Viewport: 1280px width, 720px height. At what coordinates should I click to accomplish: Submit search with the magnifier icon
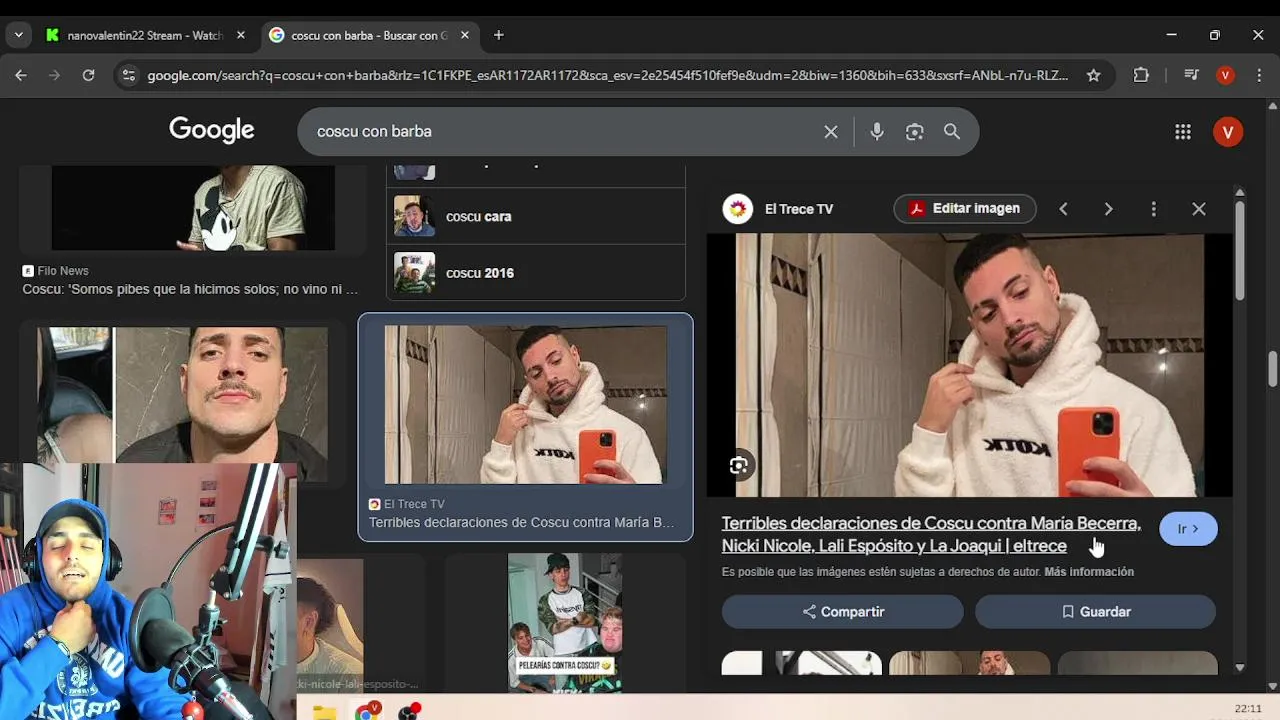pos(951,131)
